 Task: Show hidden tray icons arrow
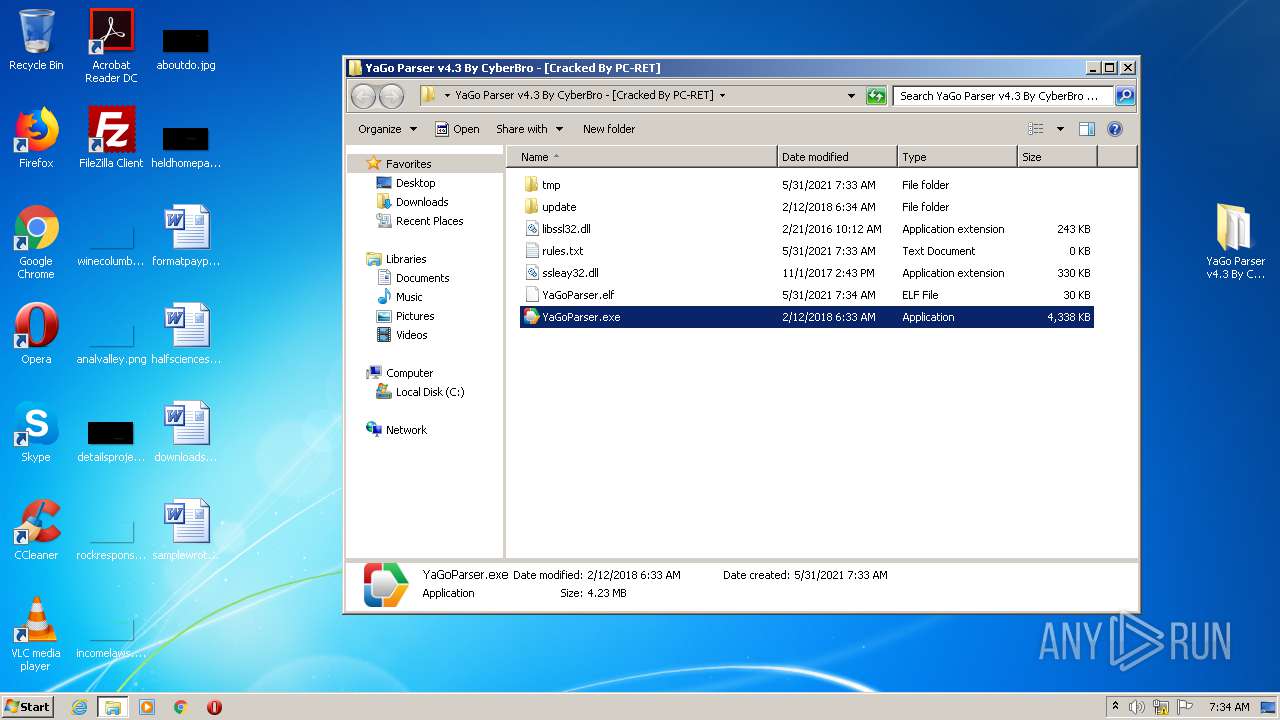[1115, 707]
